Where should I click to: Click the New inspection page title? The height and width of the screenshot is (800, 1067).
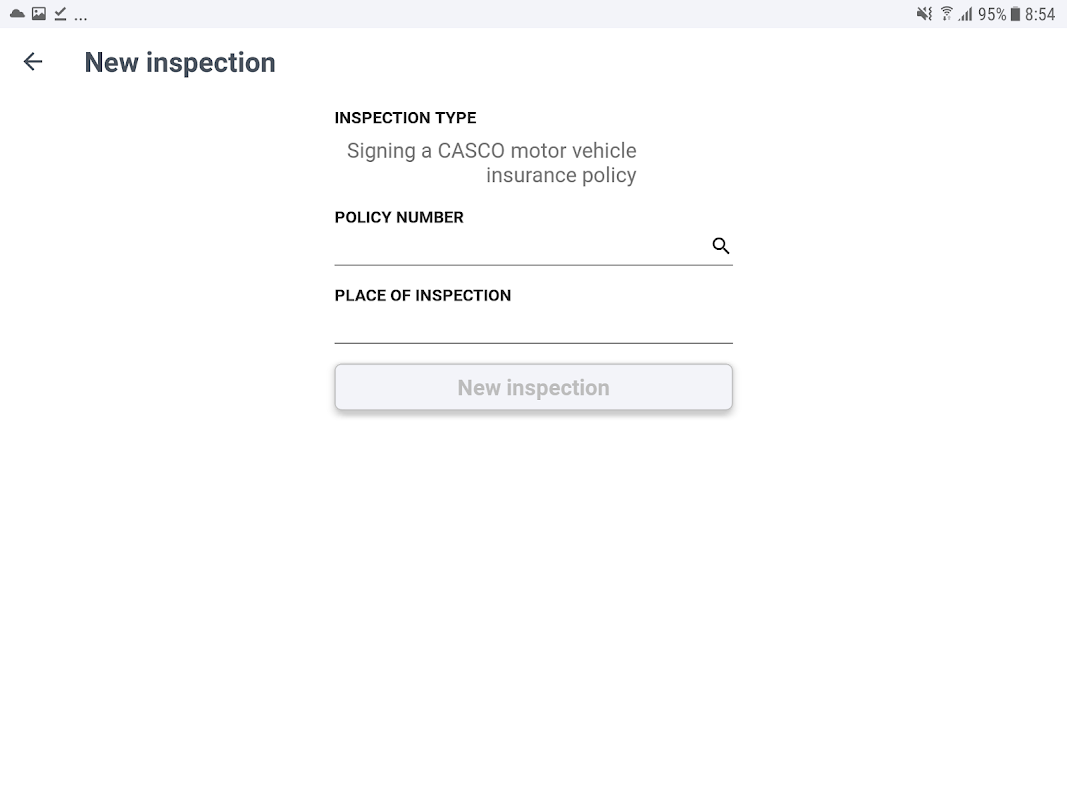click(x=180, y=62)
